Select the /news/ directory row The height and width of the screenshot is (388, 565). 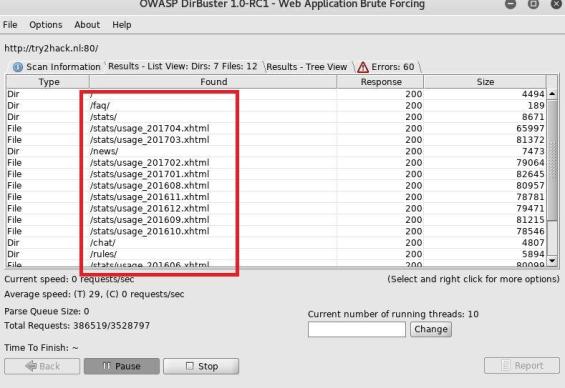[276, 151]
